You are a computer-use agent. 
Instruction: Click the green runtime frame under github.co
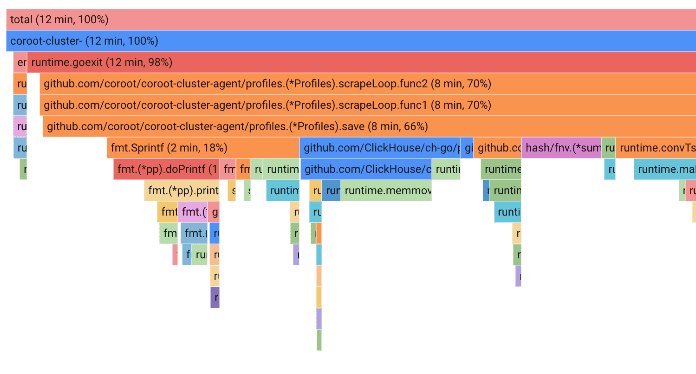click(x=501, y=169)
